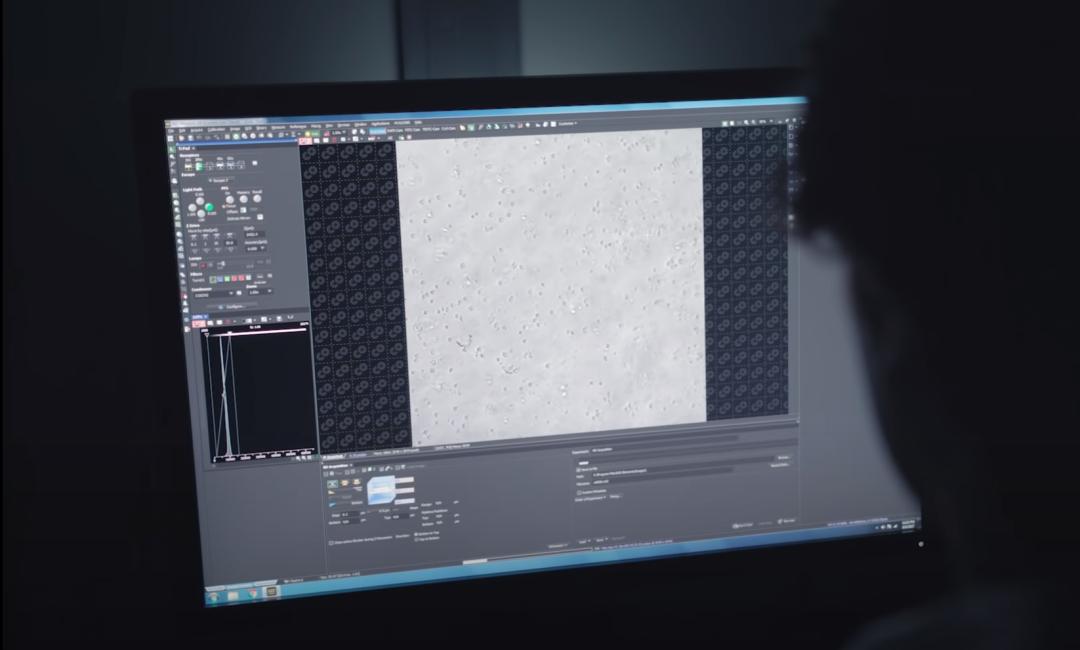Image resolution: width=1080 pixels, height=650 pixels.
Task: Click the PFS Memory round button
Action: coord(243,199)
